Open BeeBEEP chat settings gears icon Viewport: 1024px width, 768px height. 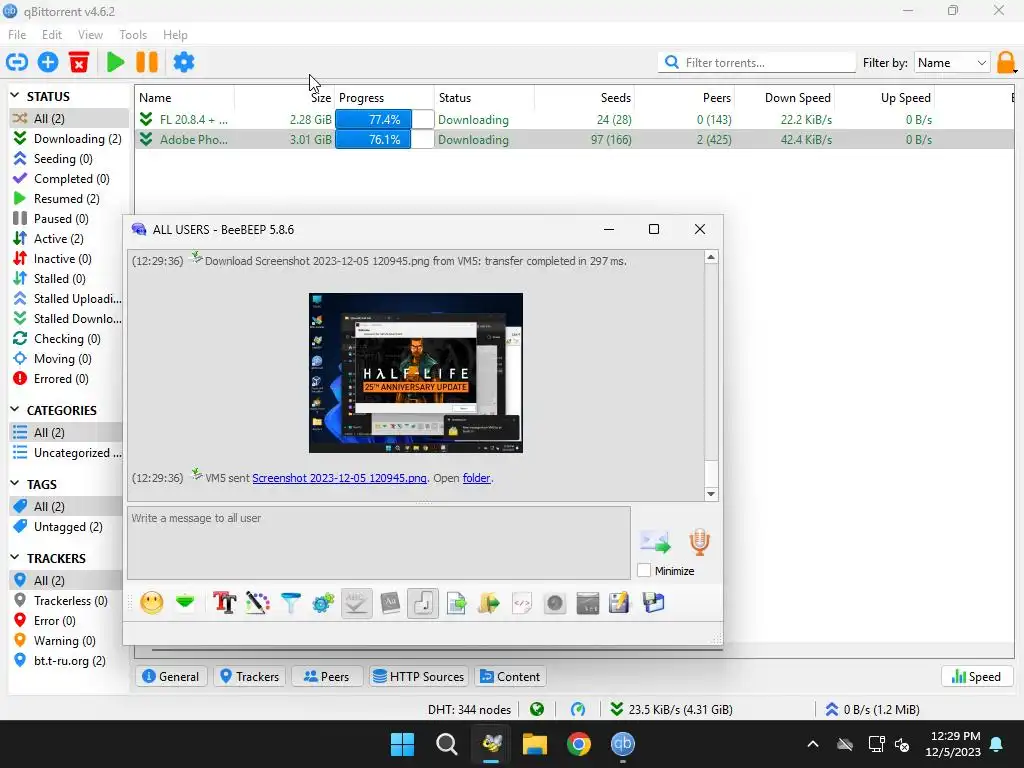tap(323, 603)
